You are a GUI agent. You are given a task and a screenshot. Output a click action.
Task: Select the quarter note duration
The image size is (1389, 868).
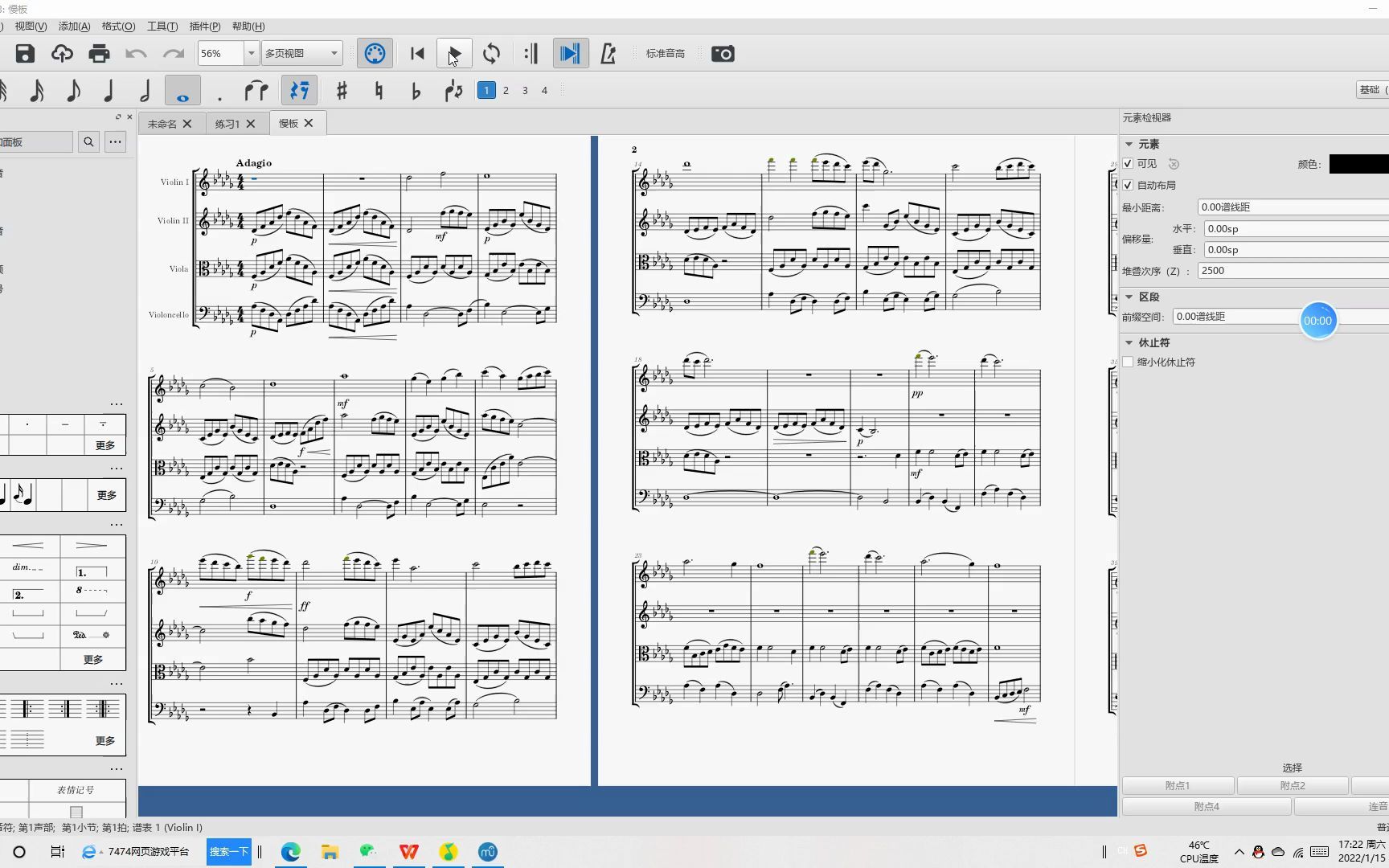(x=109, y=91)
